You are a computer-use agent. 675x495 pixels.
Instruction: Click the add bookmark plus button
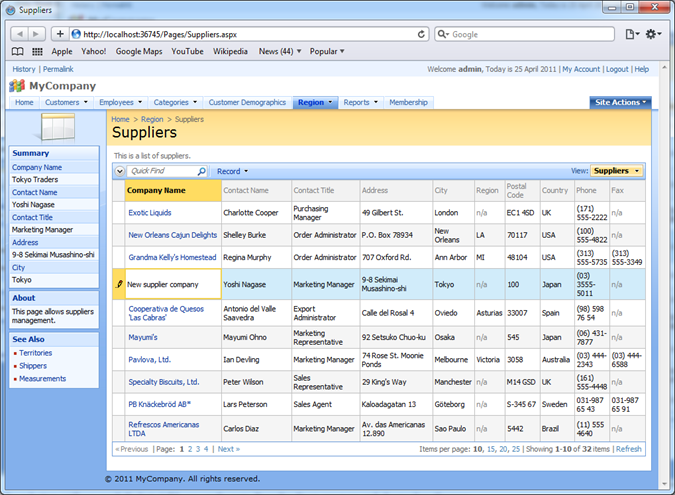tap(60, 34)
